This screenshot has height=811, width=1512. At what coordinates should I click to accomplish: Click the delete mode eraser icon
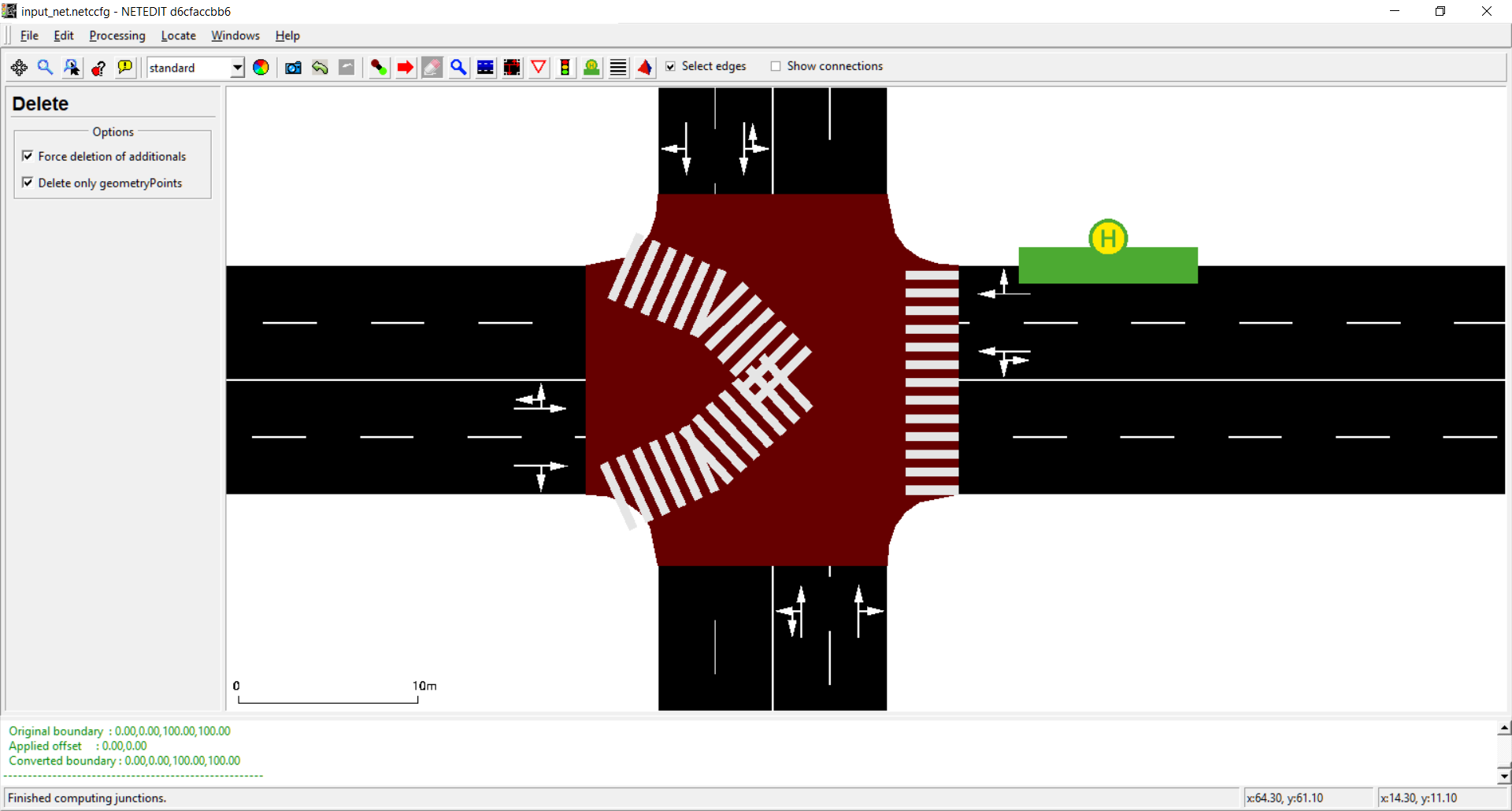pos(432,68)
